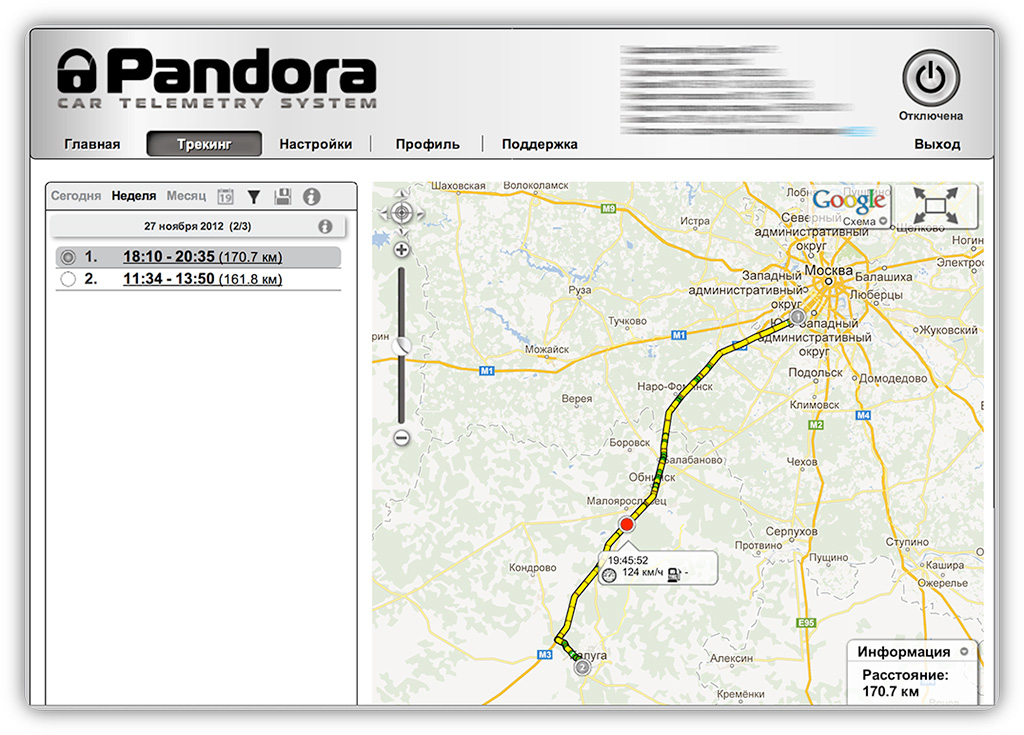Click the Pandora car telemetry logo
Viewport: 1024px width, 735px height.
coord(217,79)
